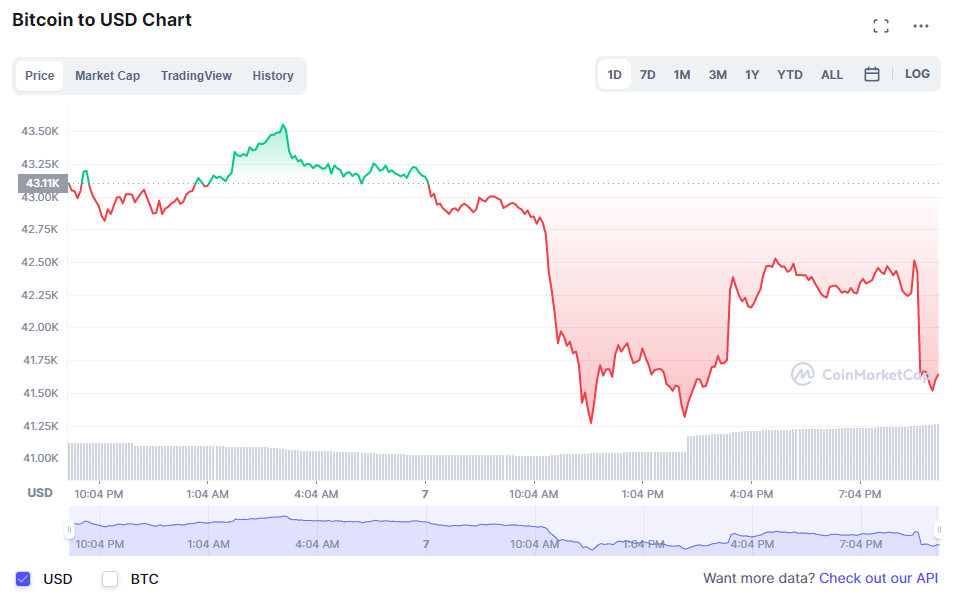963x609 pixels.
Task: Select the 7D time range
Action: (x=647, y=73)
